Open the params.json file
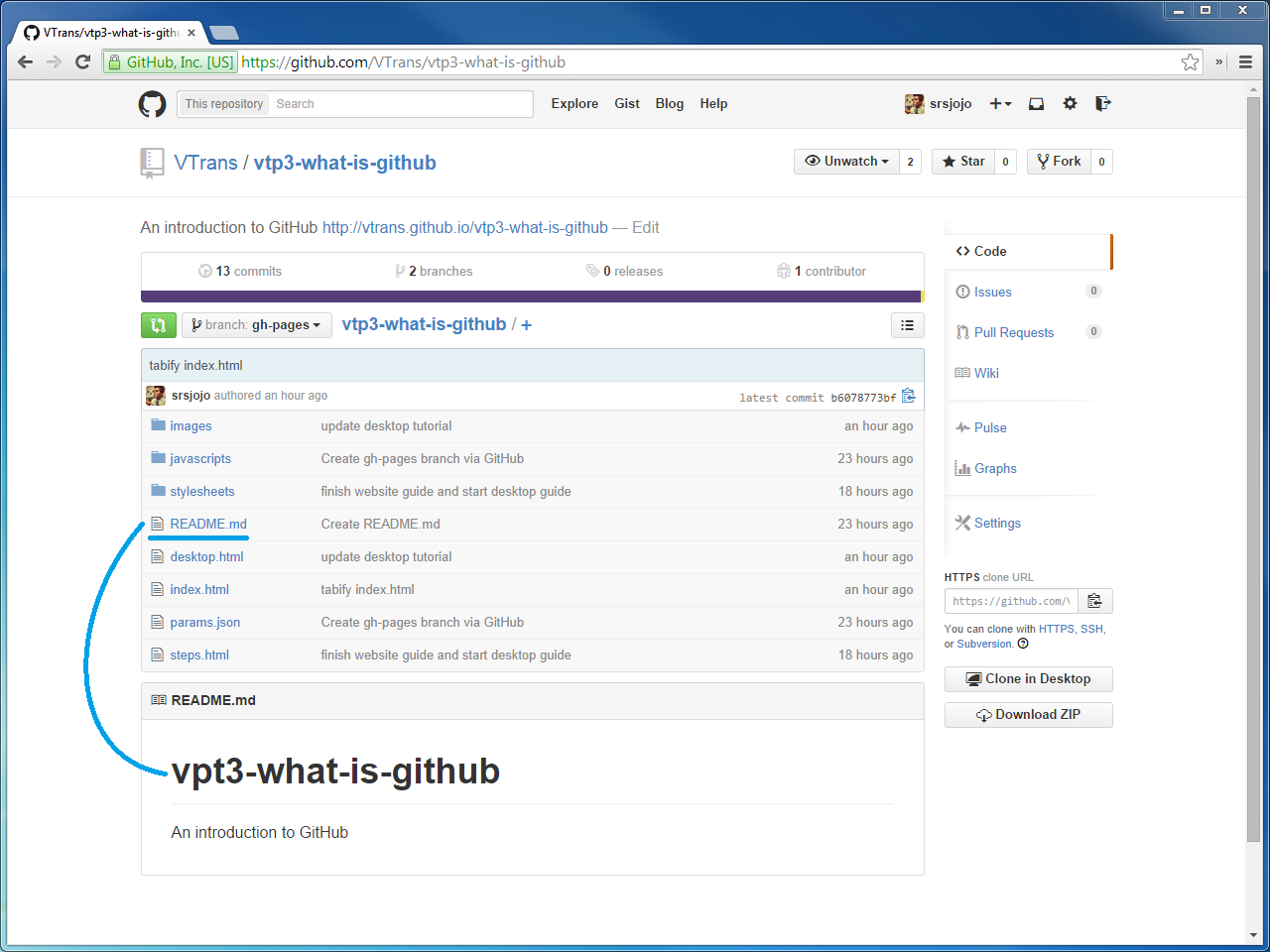 (x=205, y=622)
